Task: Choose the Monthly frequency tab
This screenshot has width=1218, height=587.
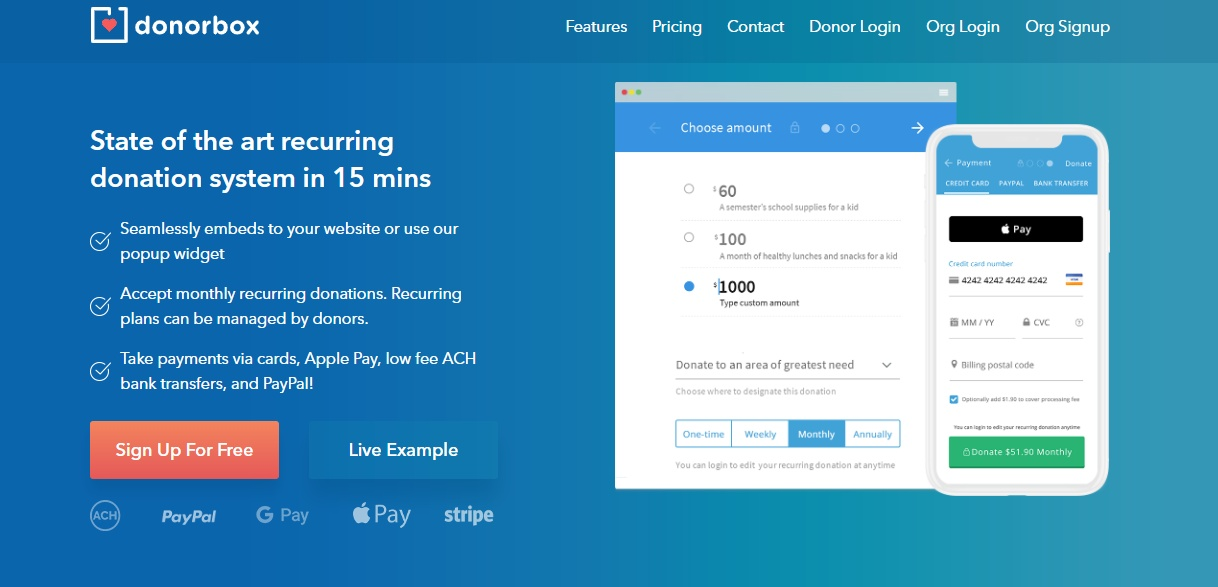Action: tap(816, 434)
